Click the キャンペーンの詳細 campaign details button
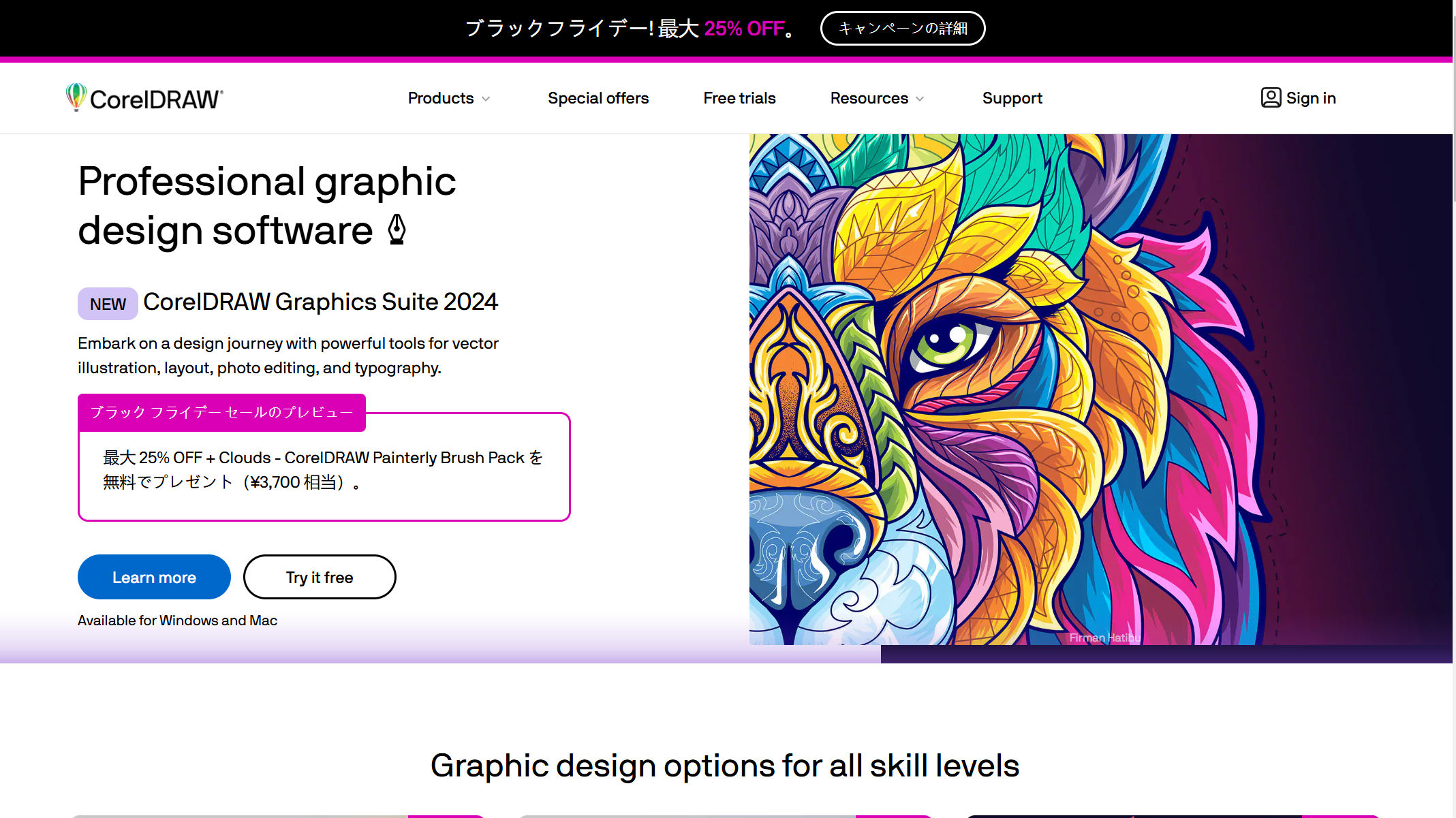Viewport: 1456px width, 818px height. click(902, 28)
